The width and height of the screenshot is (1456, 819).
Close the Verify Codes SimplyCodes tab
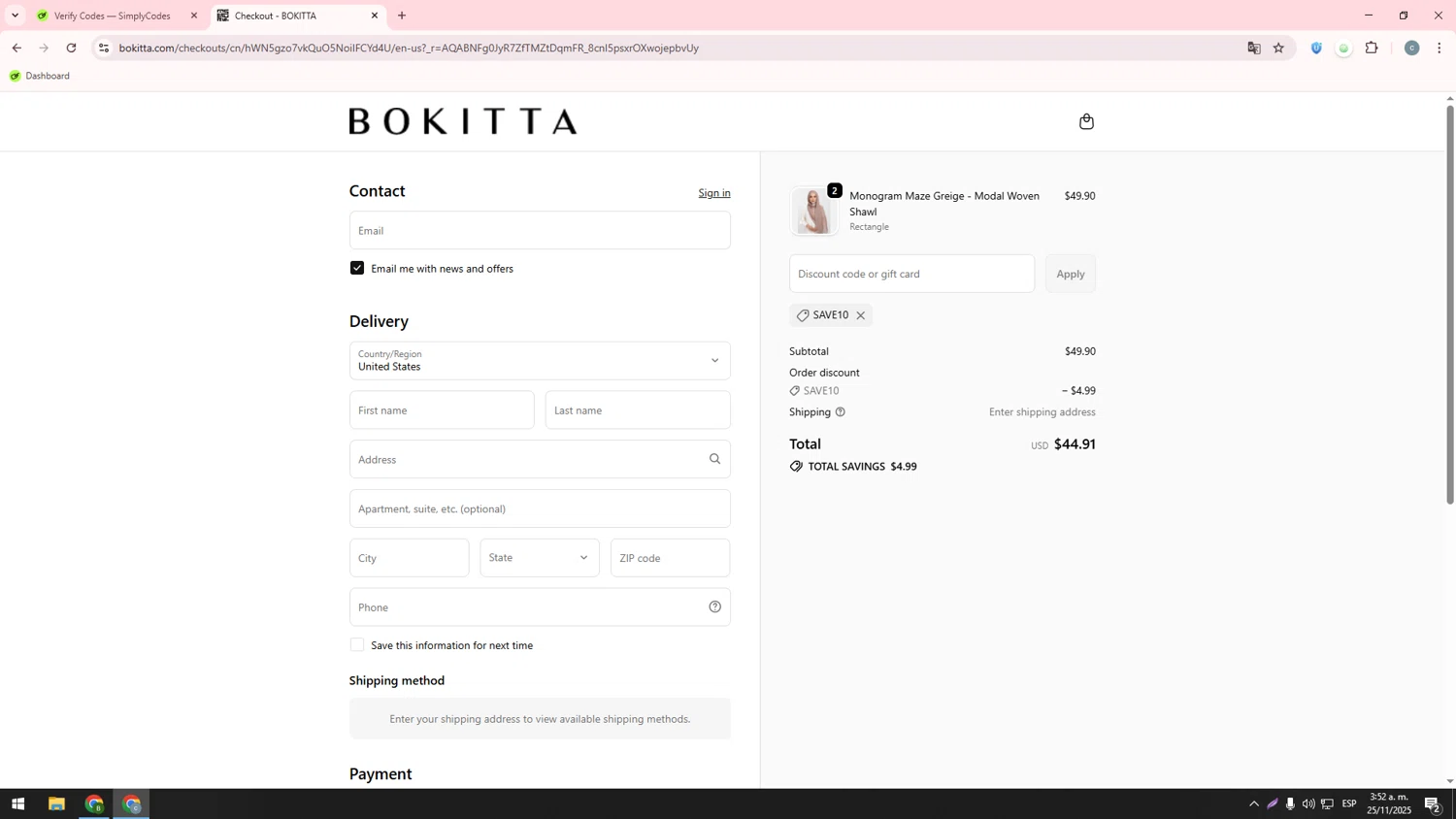(x=193, y=16)
